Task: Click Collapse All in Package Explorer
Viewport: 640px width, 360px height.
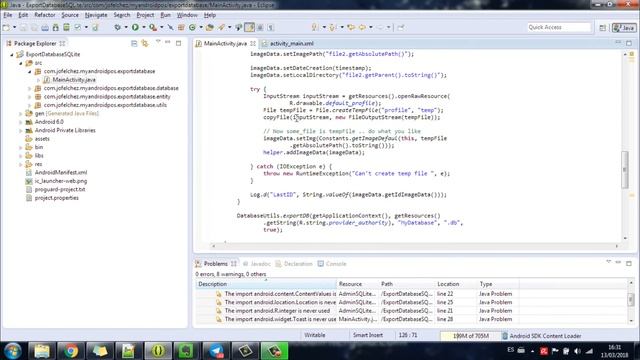Action: (x=134, y=43)
